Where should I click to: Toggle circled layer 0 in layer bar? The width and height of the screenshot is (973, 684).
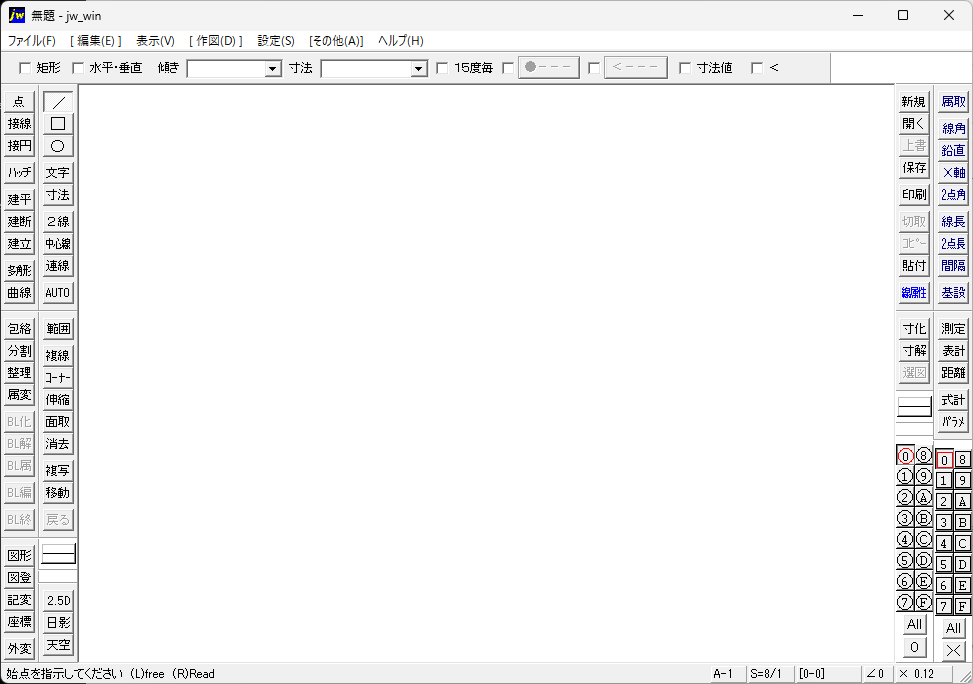905,456
